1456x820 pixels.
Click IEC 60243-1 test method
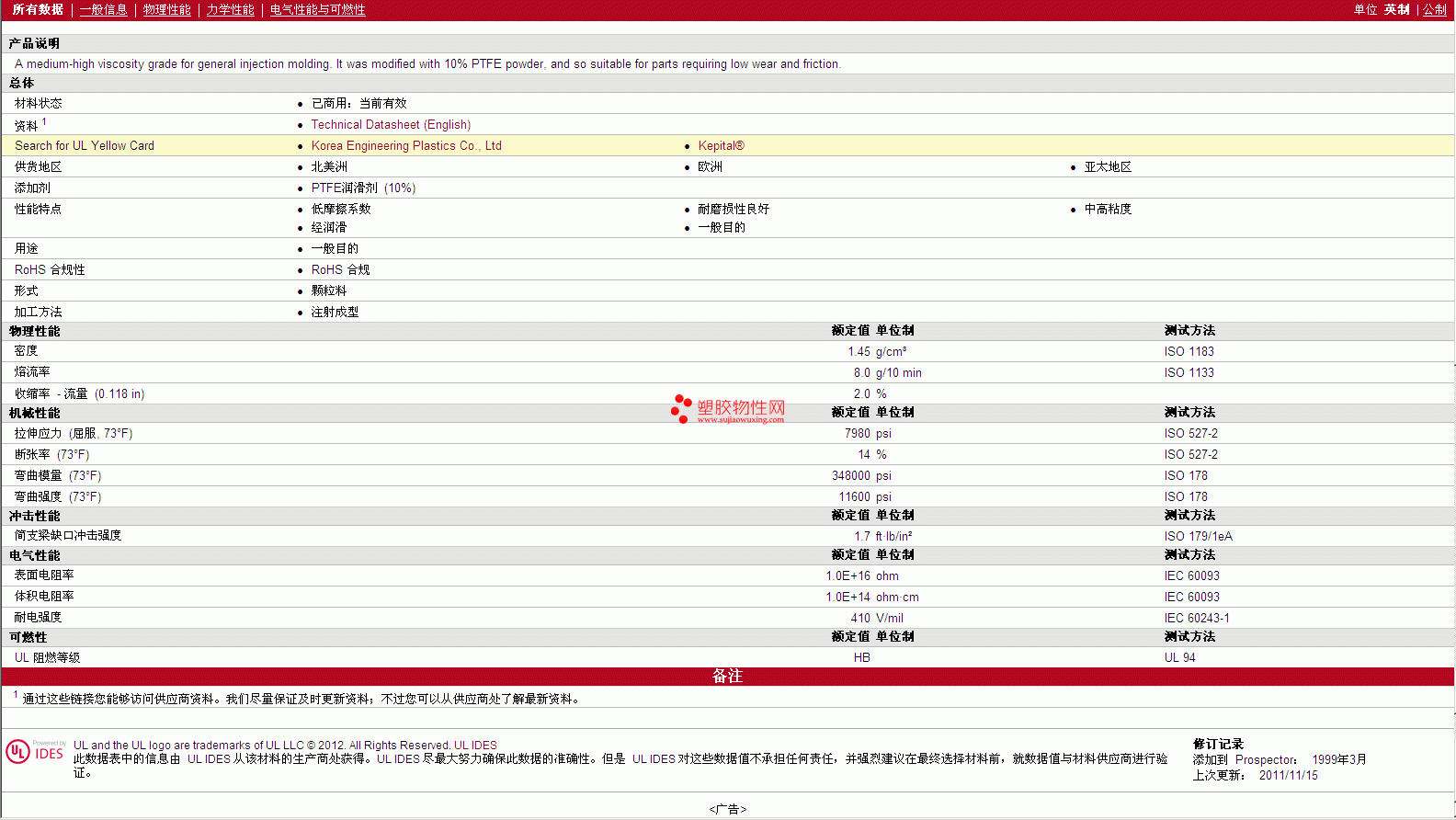1197,618
